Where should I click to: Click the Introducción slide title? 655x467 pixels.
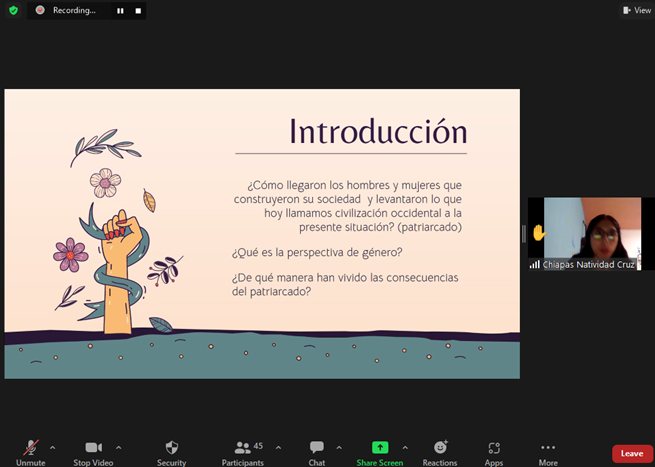click(378, 132)
